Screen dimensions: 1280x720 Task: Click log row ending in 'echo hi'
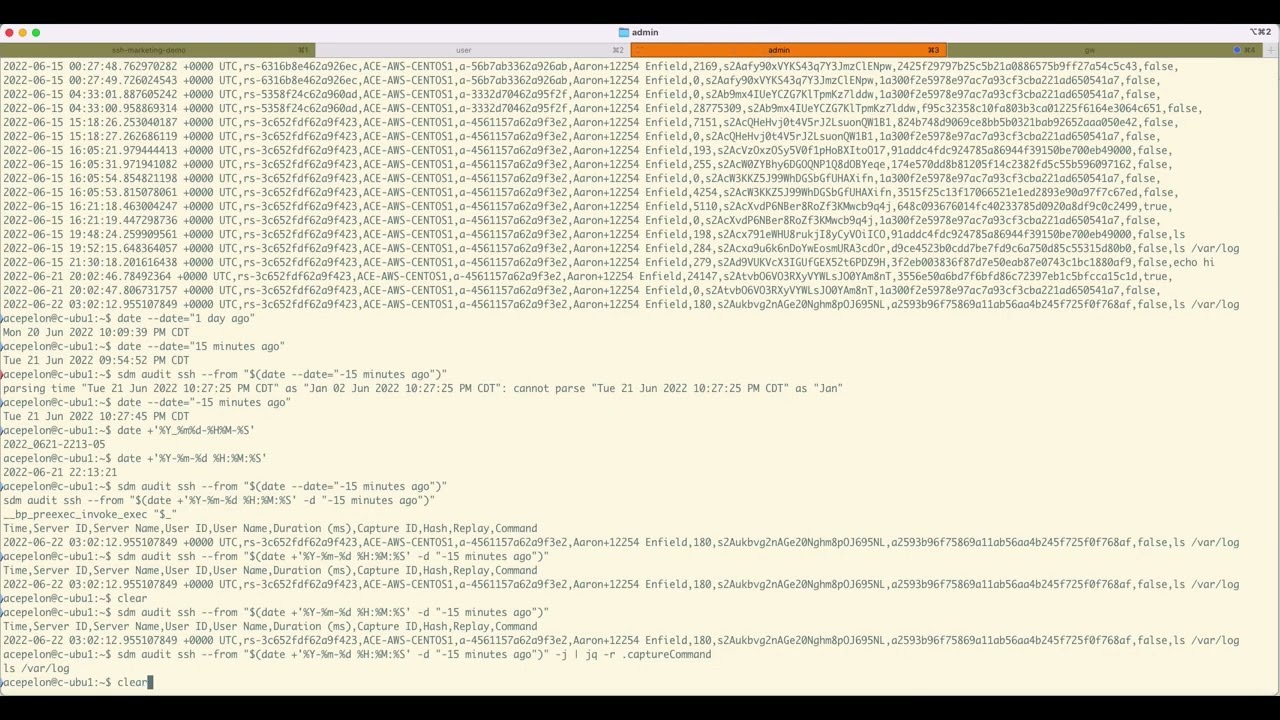click(x=608, y=262)
